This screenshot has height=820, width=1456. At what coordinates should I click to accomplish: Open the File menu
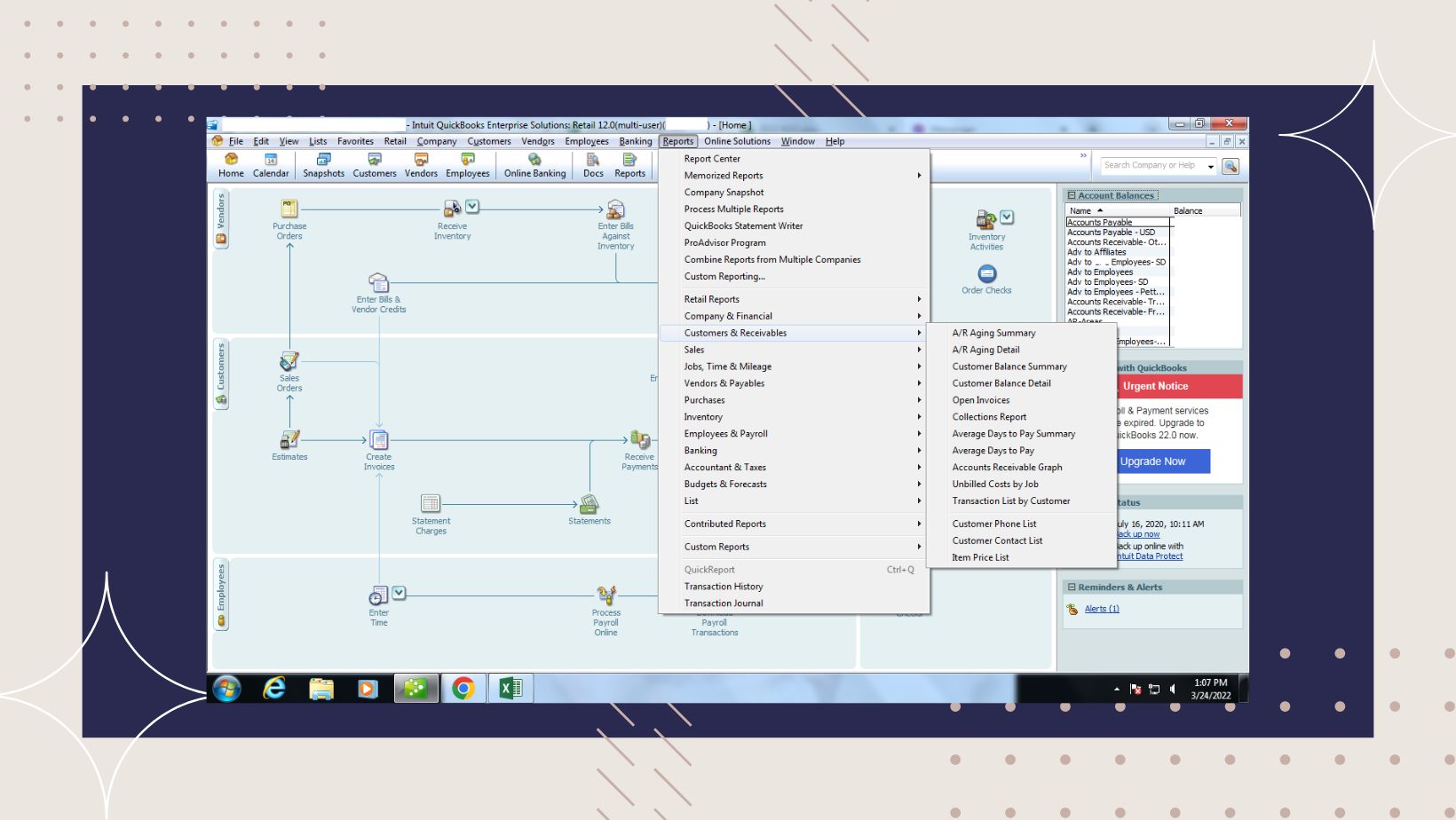[235, 141]
